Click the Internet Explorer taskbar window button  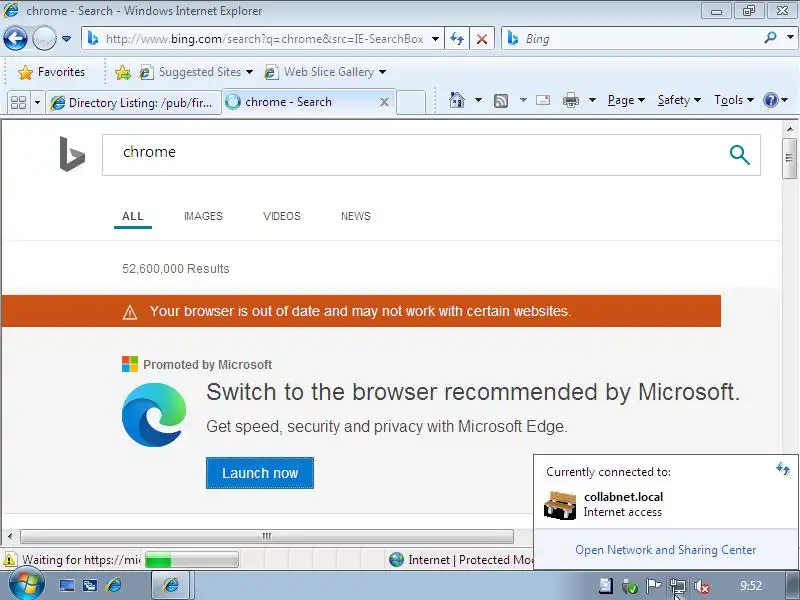[172, 585]
